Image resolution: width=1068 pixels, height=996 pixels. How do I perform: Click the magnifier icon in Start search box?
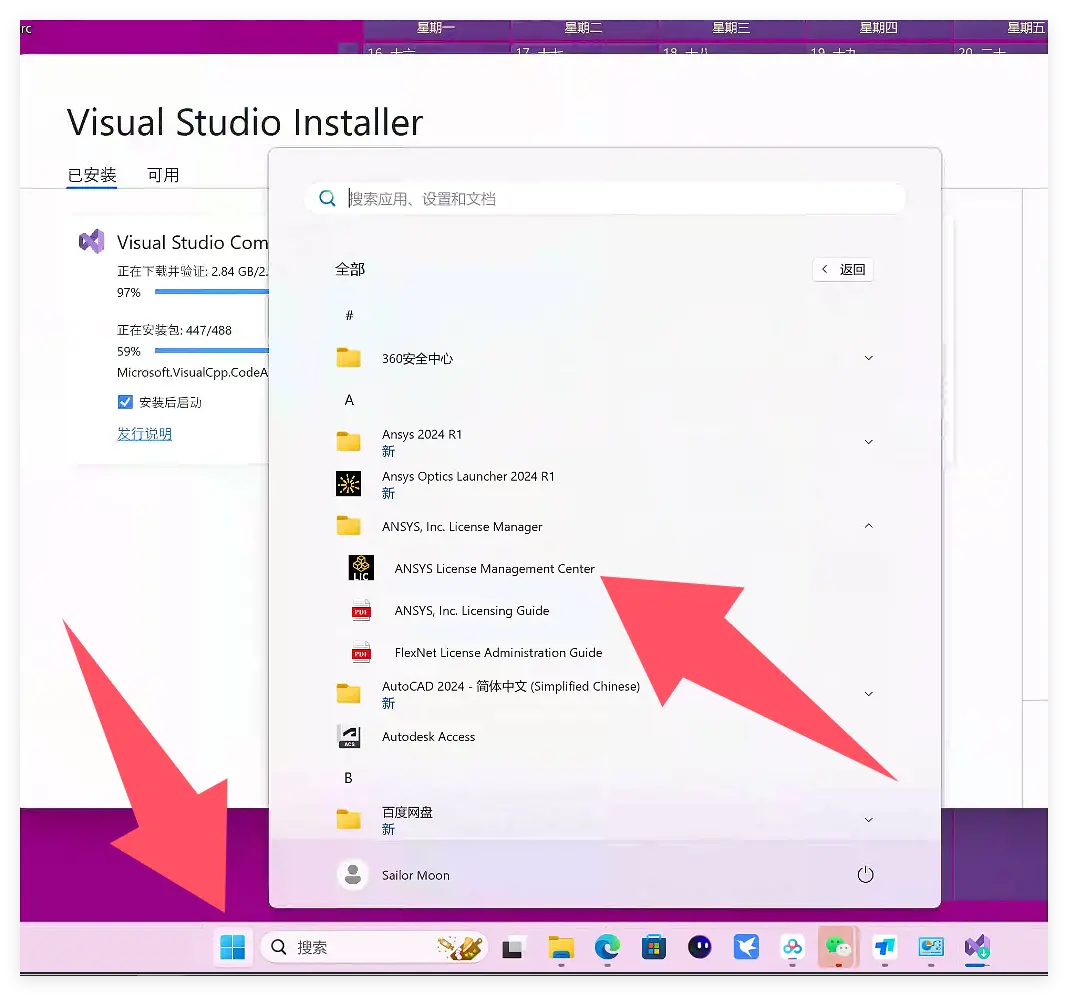(x=328, y=198)
